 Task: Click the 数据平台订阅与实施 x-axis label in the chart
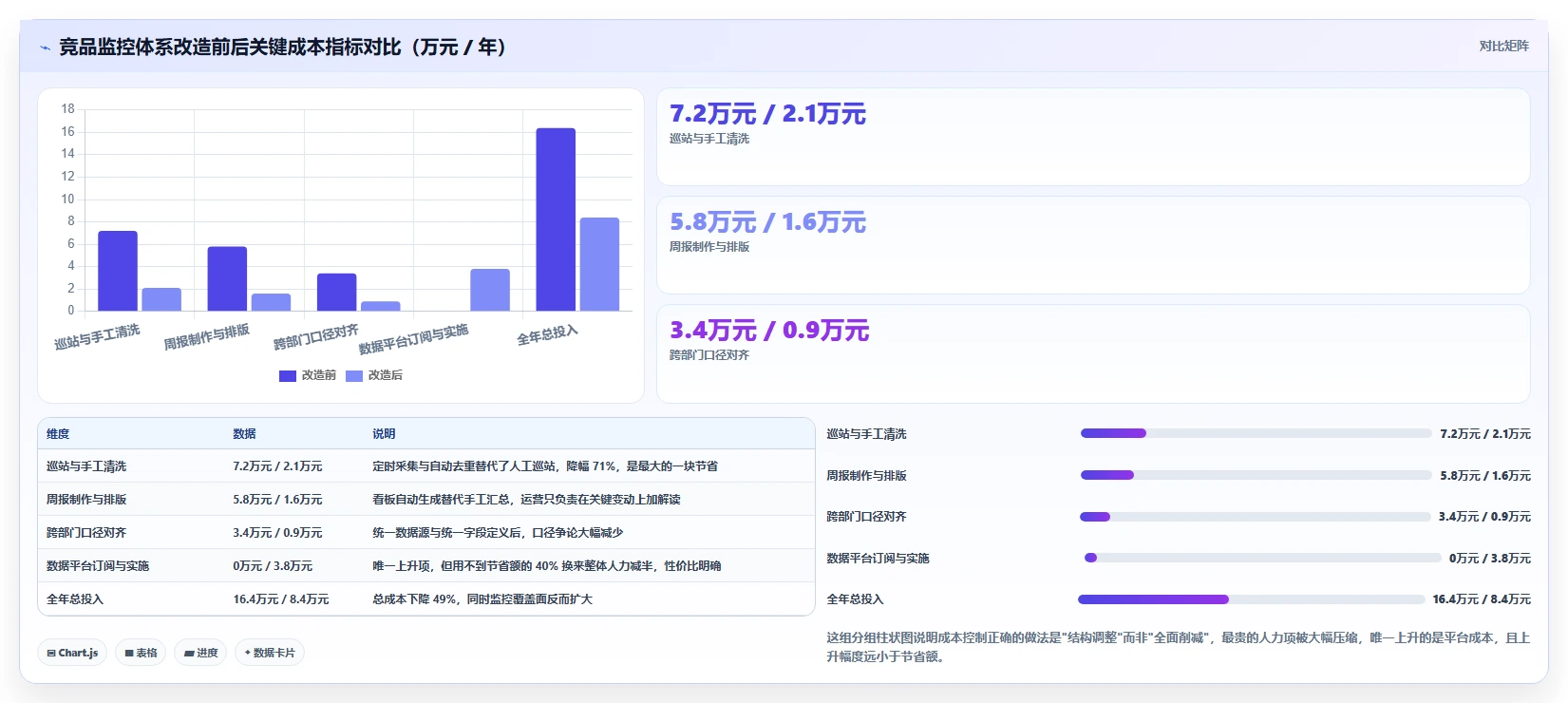413,339
